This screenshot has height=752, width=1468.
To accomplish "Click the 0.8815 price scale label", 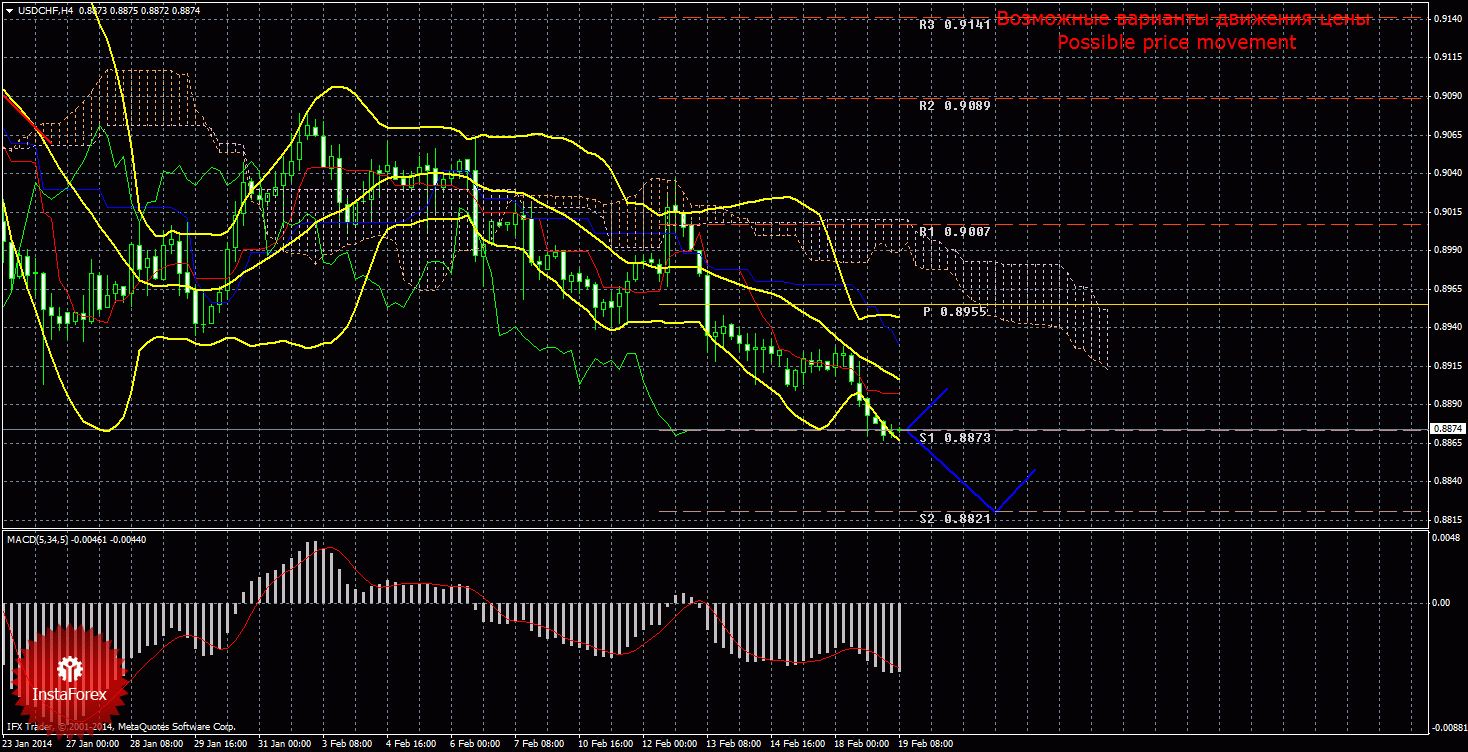I will tap(1447, 520).
